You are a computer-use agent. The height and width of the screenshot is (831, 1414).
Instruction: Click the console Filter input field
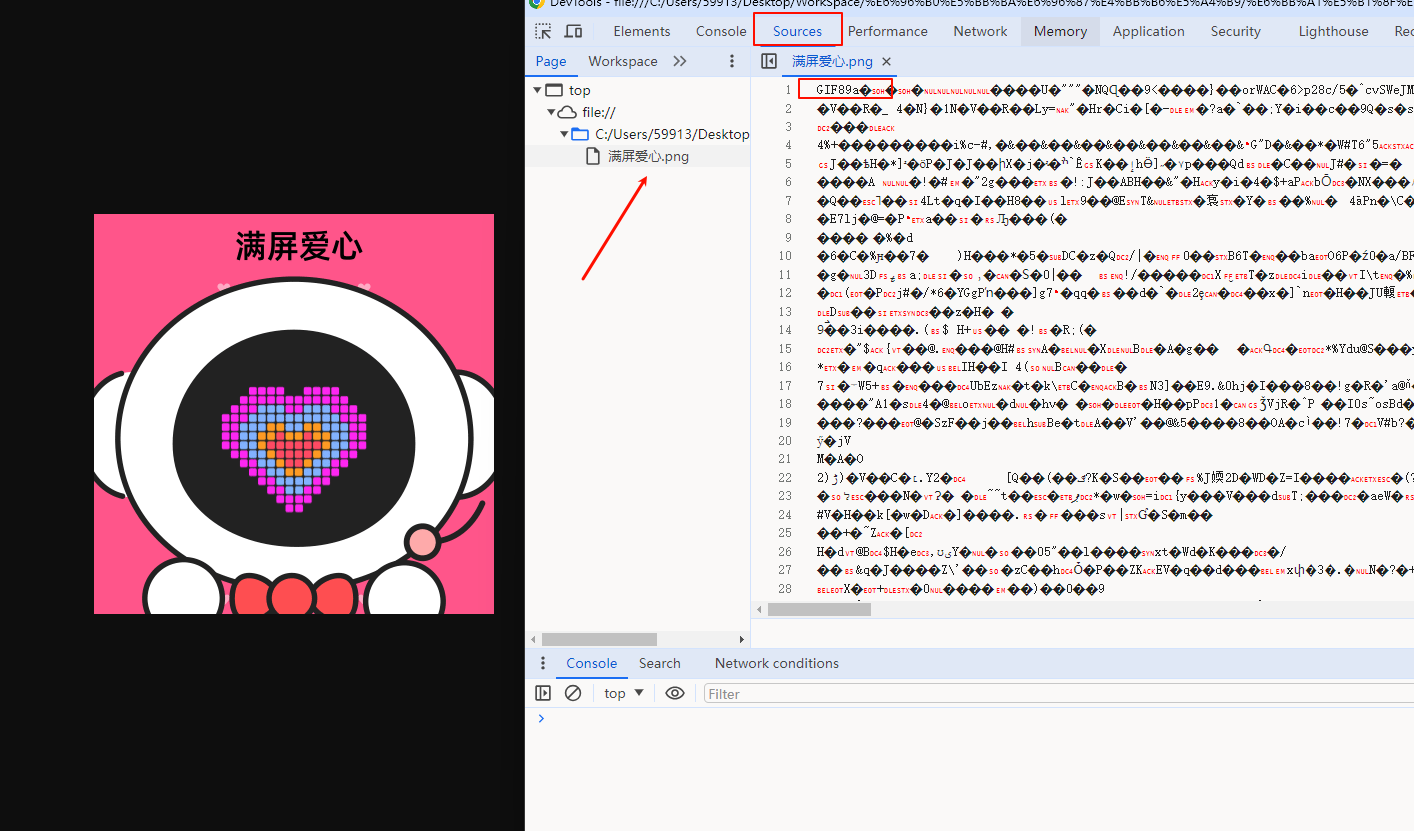[x=1050, y=693]
